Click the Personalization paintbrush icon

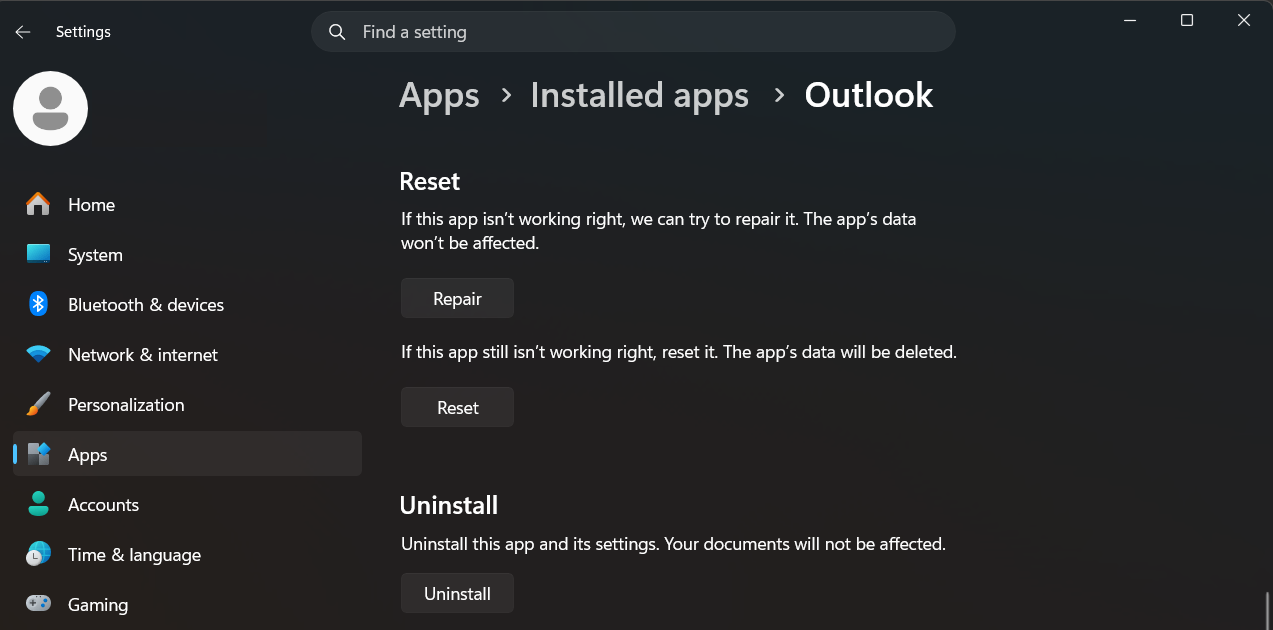pyautogui.click(x=38, y=404)
